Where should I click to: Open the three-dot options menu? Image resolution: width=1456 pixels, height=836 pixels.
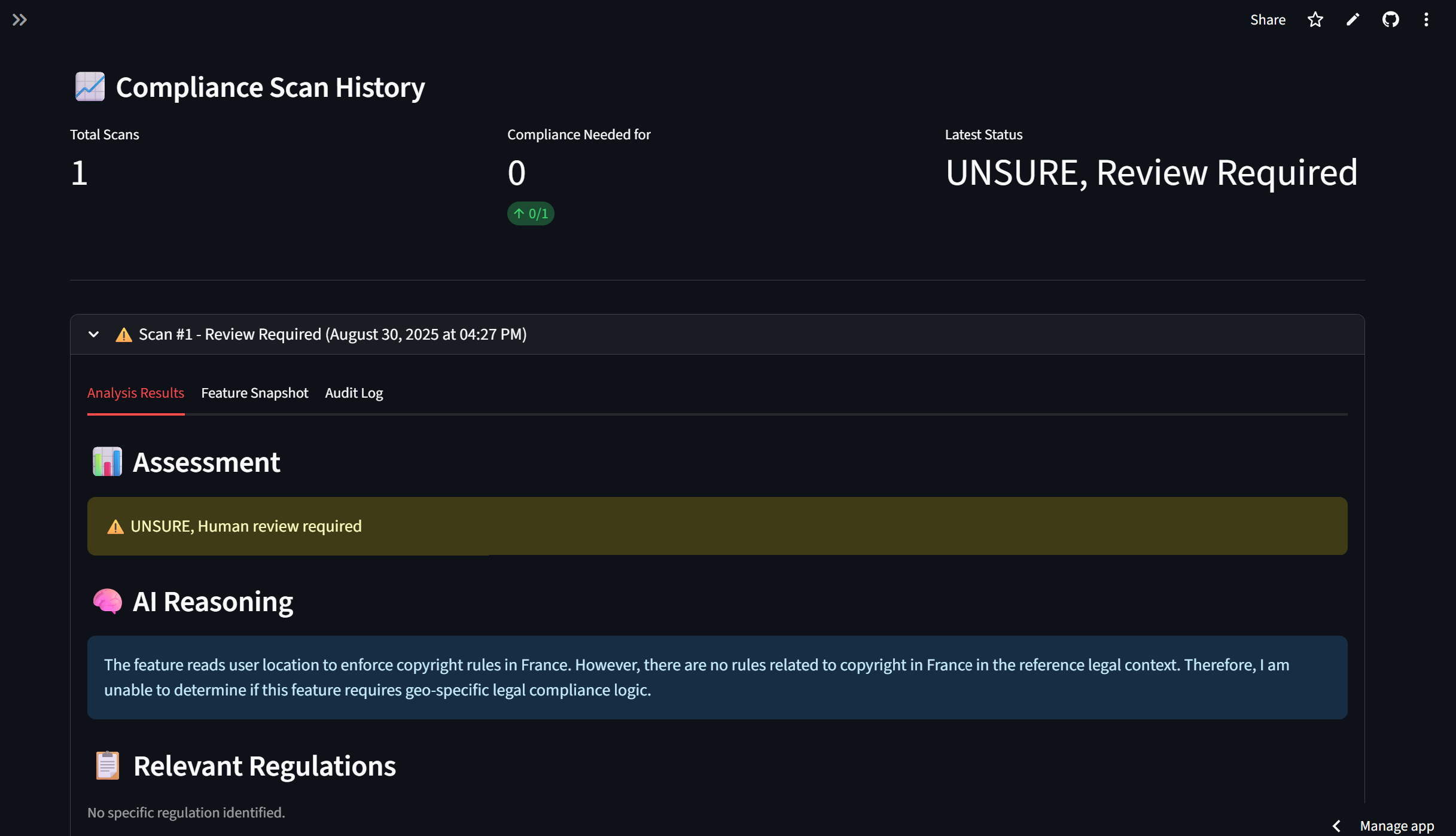tap(1426, 20)
